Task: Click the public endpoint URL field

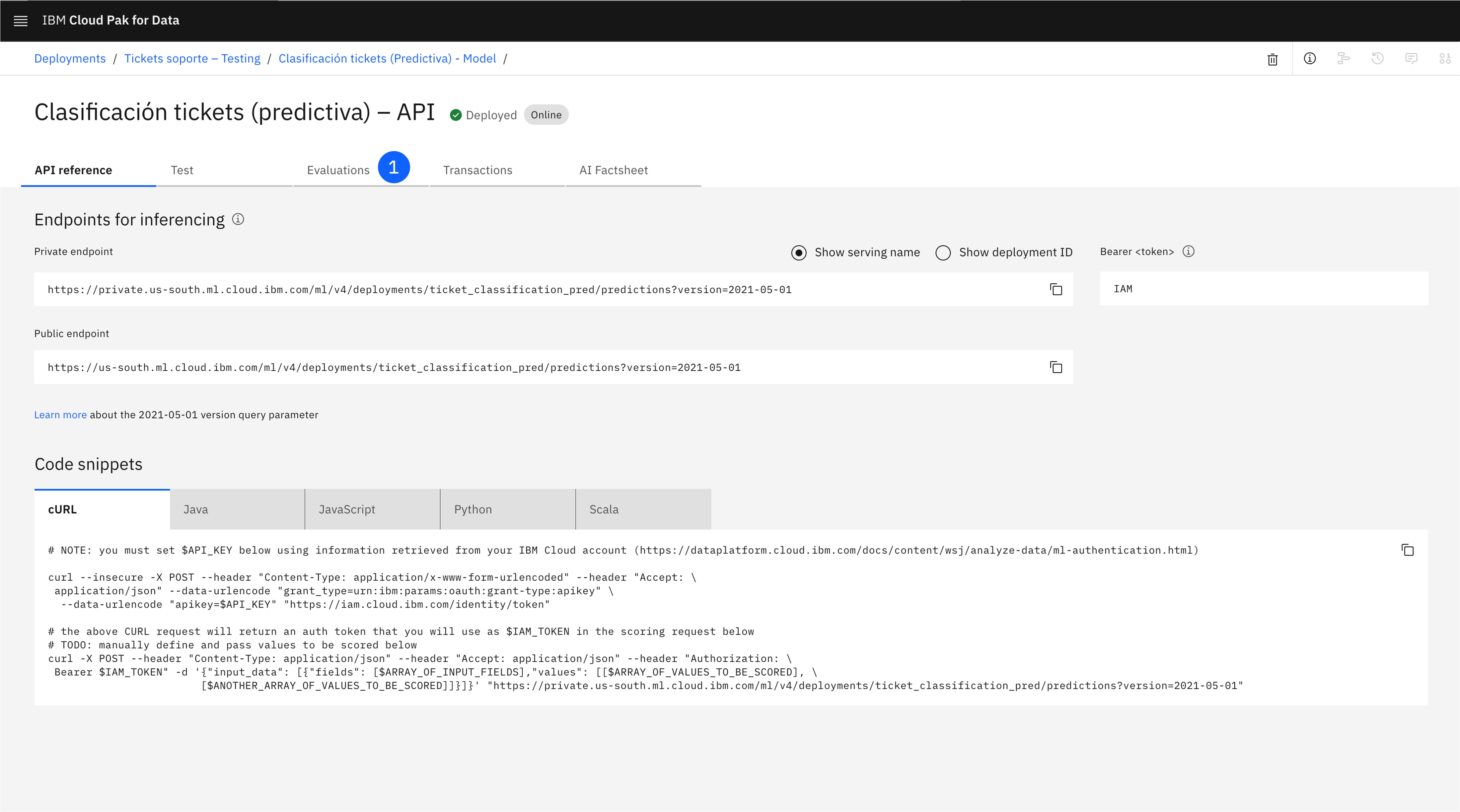Action: (x=553, y=367)
